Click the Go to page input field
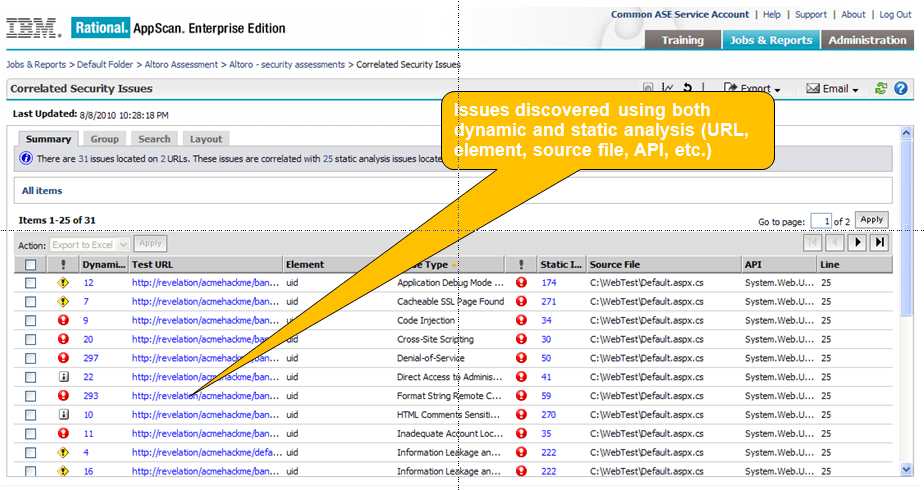Image resolution: width=924 pixels, height=490 pixels. 821,220
